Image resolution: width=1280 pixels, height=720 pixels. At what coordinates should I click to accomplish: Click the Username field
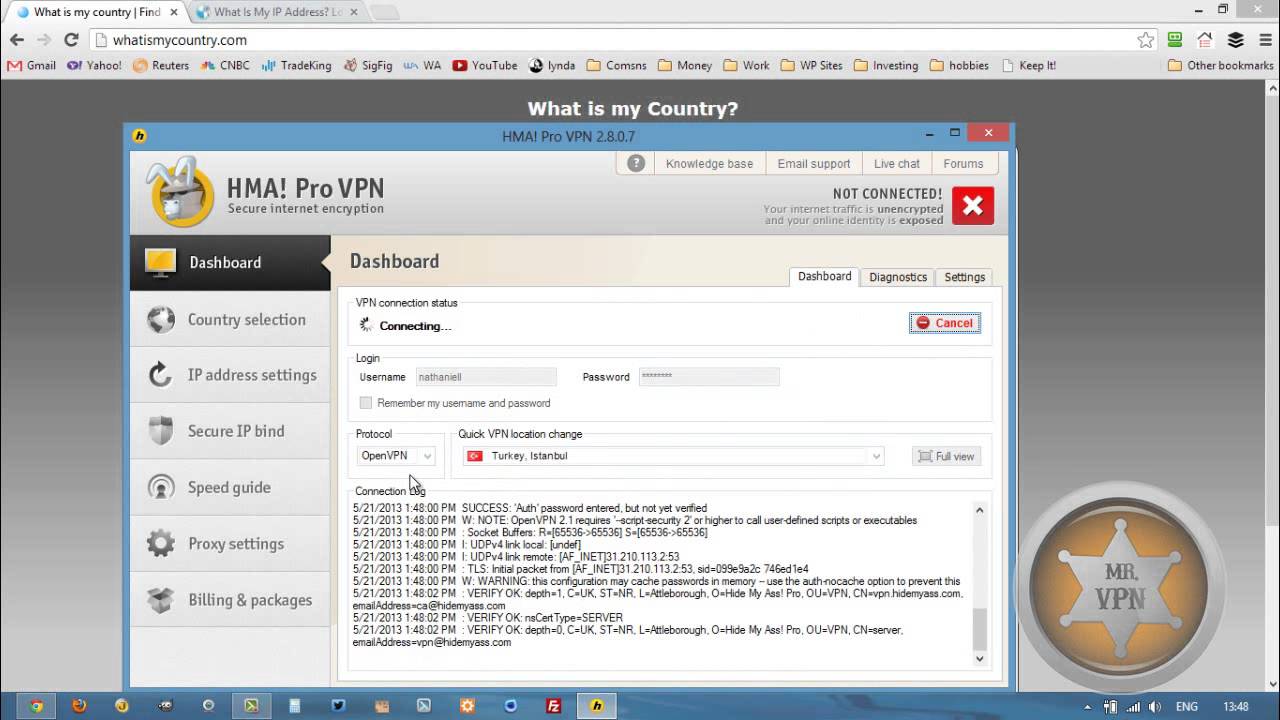coord(486,377)
